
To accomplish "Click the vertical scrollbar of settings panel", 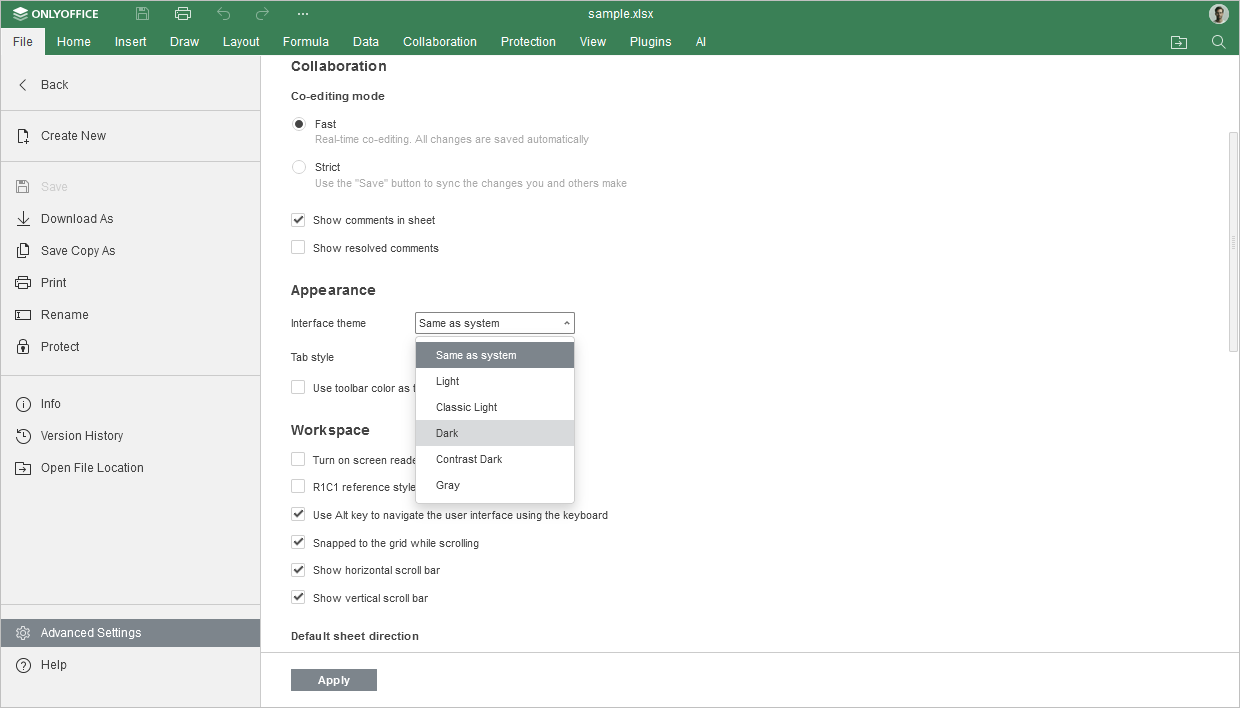I will coord(1233,242).
